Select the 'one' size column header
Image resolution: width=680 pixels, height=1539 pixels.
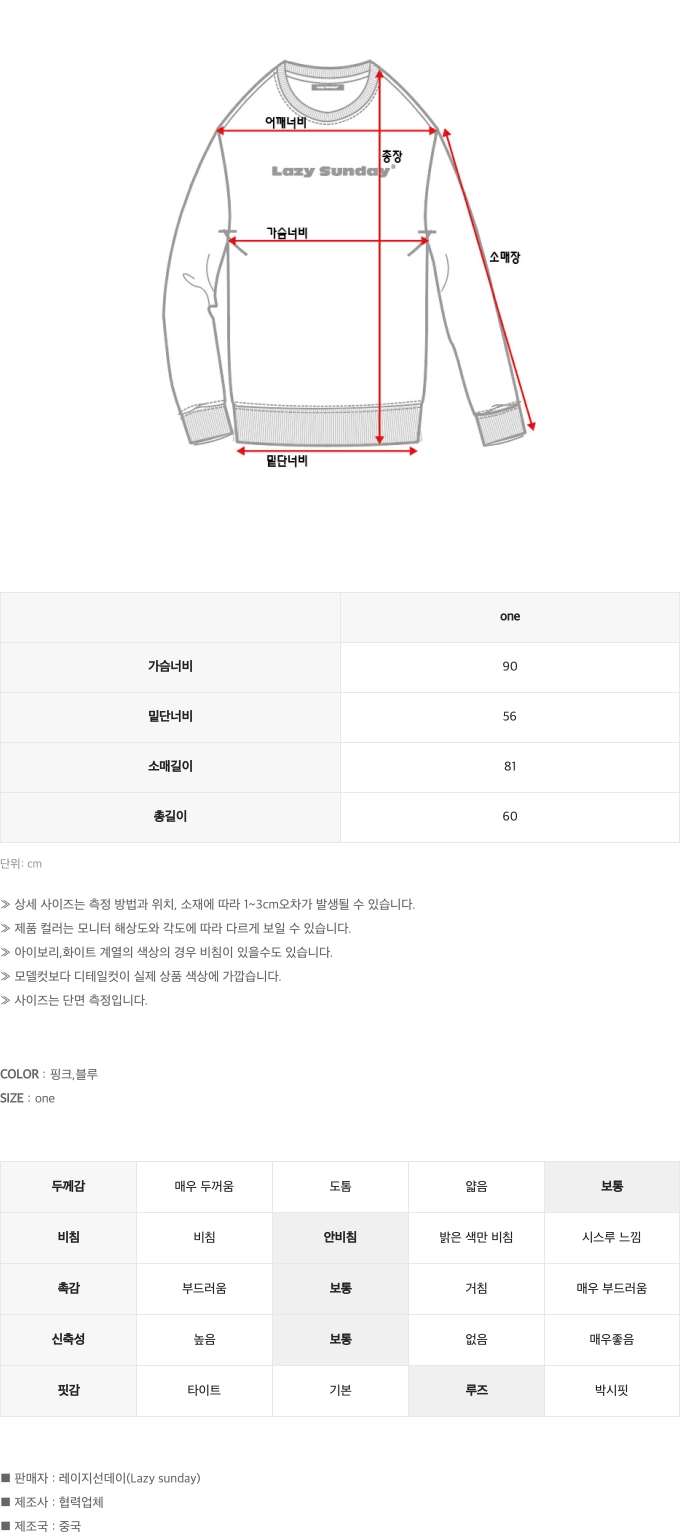click(x=510, y=617)
